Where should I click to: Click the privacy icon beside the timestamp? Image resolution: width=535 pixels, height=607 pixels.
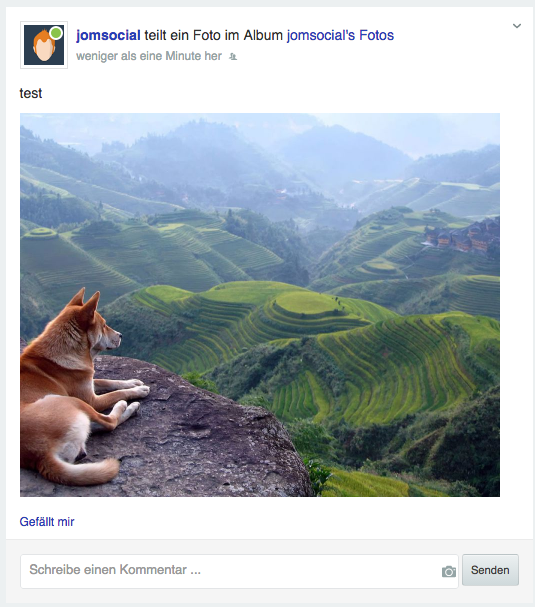(x=233, y=57)
